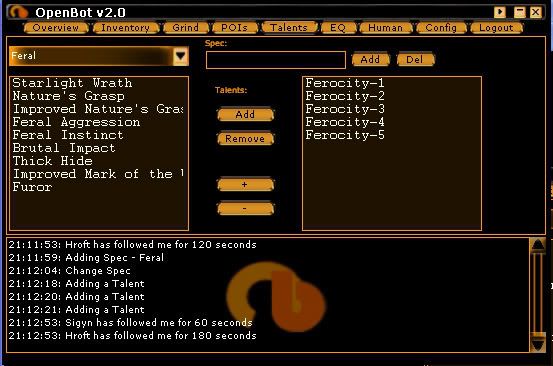Screen dimensions: 553x366
Task: Click Add button next to Spec field
Action: click(x=370, y=59)
